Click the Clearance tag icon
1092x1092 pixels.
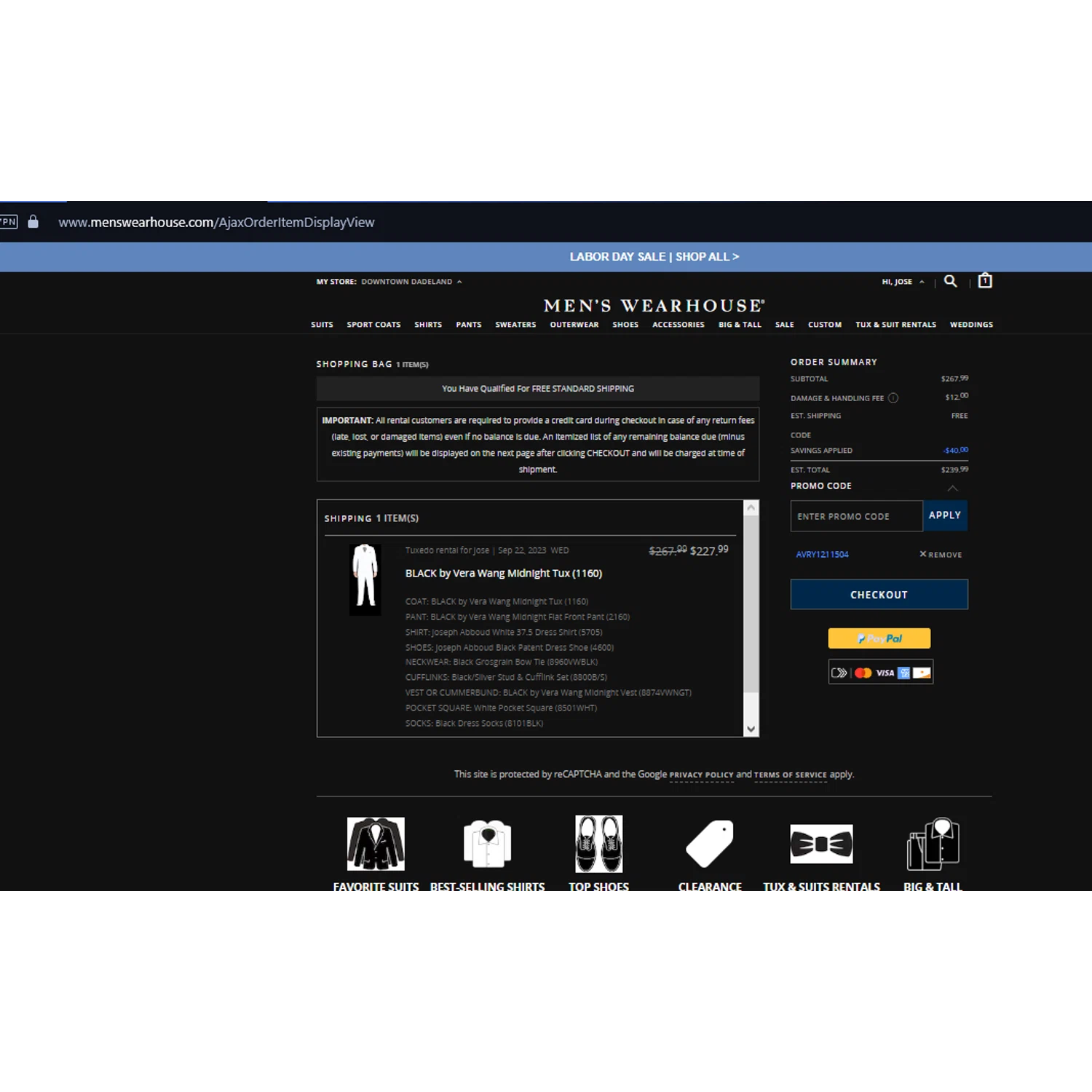[710, 844]
